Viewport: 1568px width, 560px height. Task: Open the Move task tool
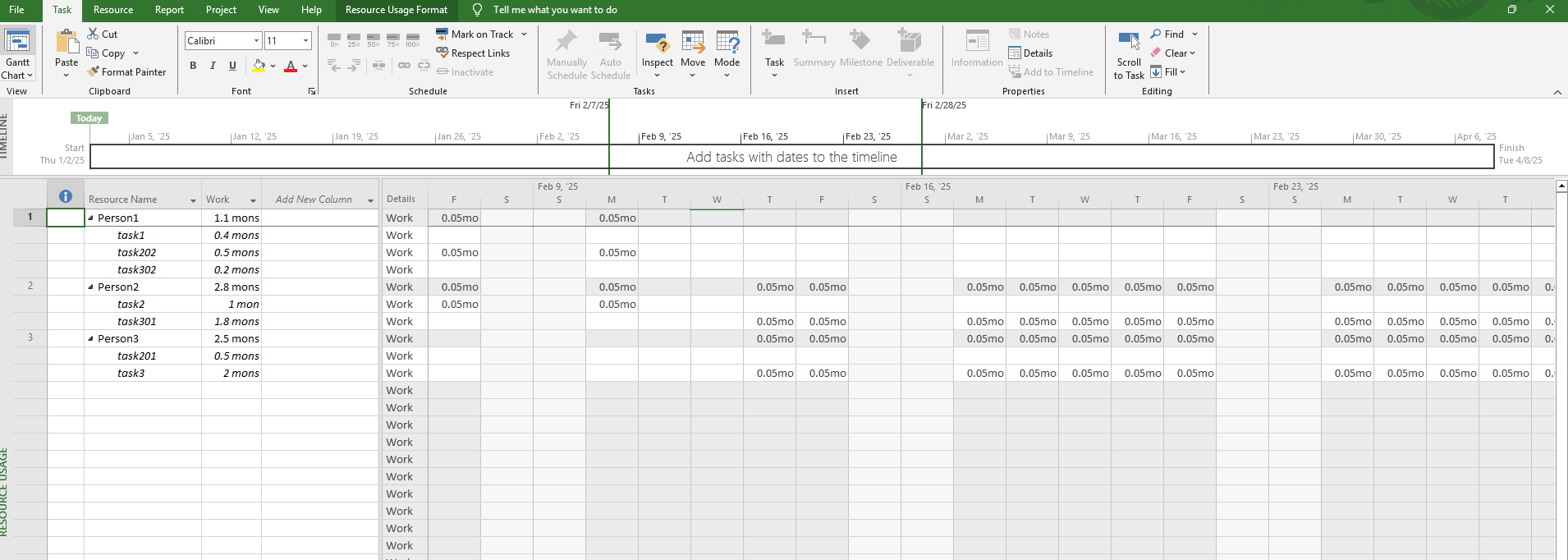(693, 54)
